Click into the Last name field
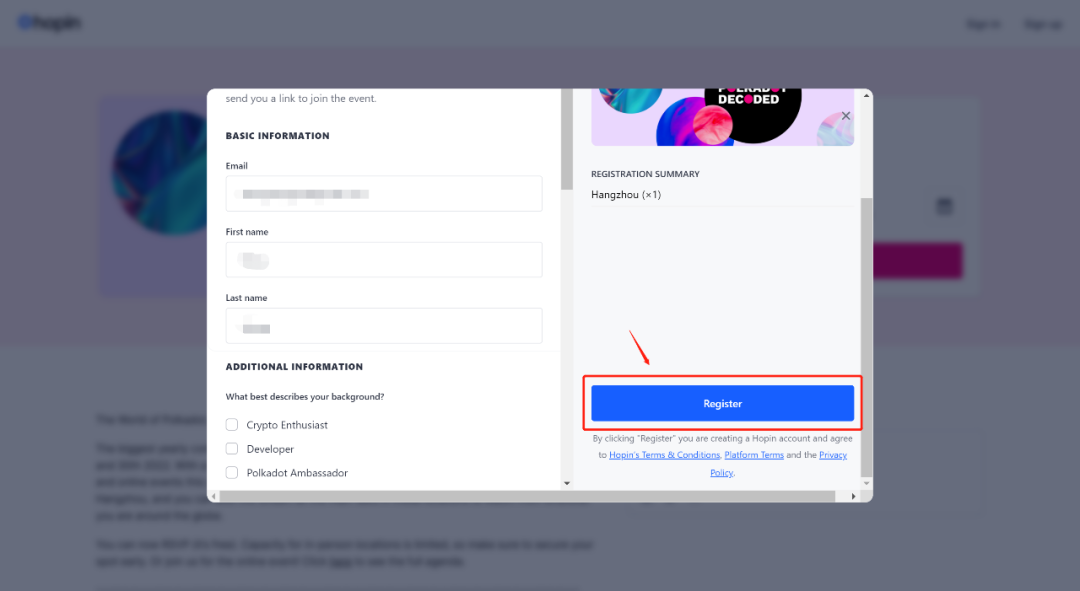The width and height of the screenshot is (1080, 591). [384, 325]
